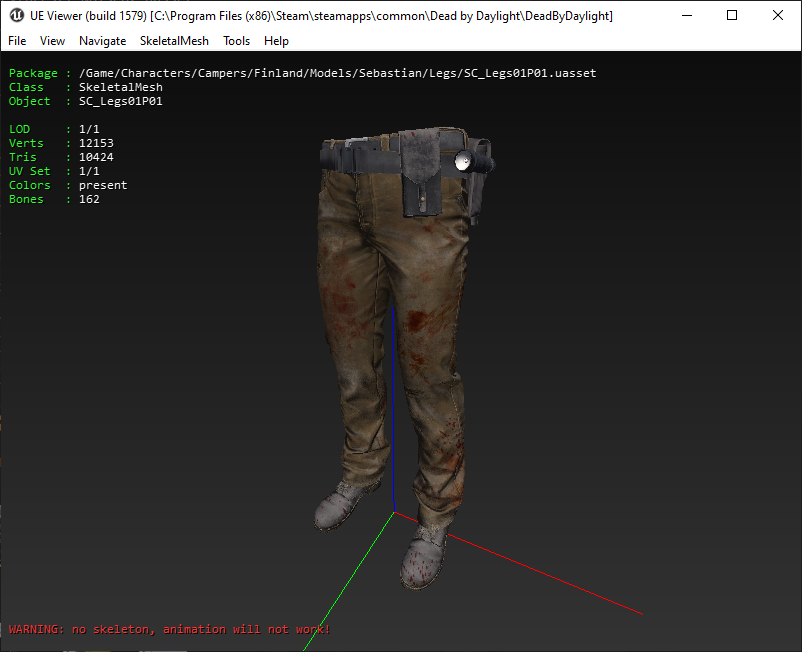Open the Tools menu
Screen dimensions: 802x652
(236, 41)
